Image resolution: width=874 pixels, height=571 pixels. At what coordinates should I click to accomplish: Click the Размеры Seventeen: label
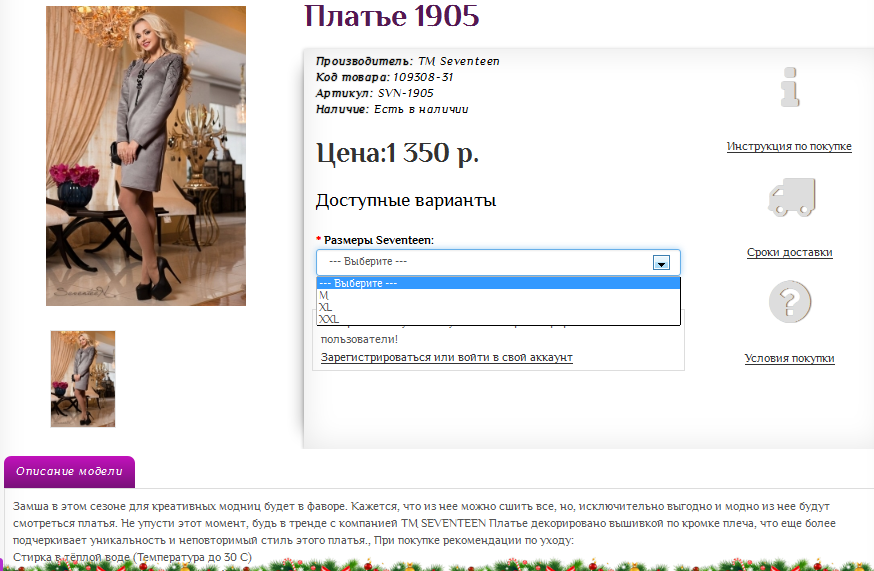(378, 240)
